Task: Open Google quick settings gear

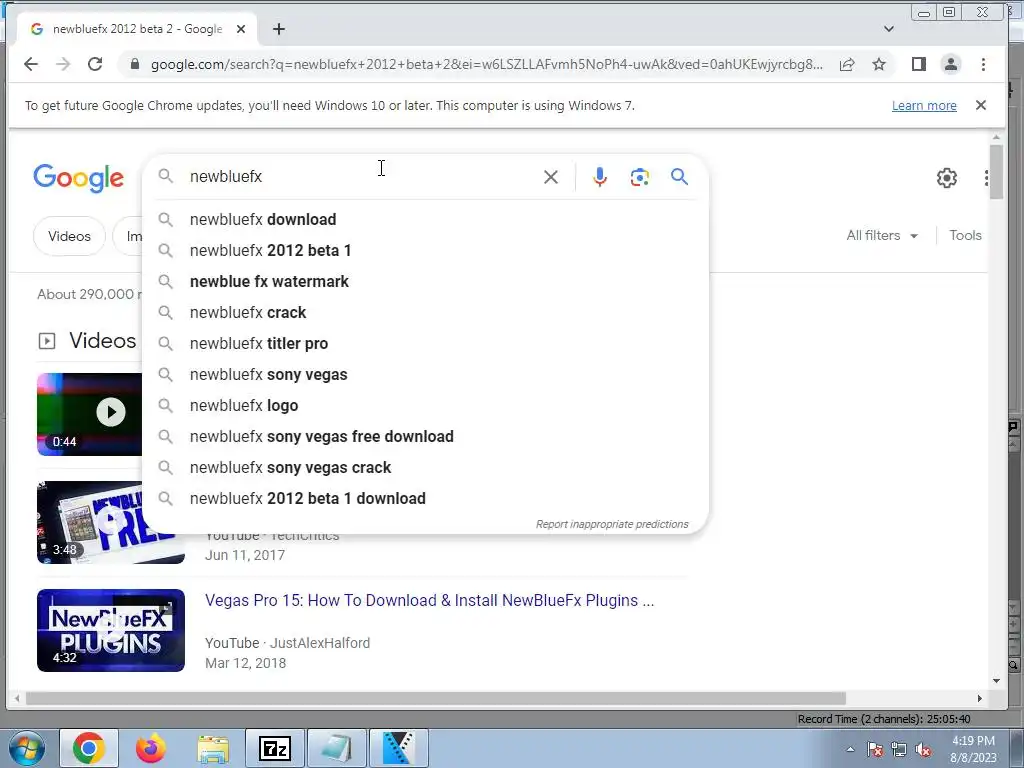Action: (x=947, y=178)
